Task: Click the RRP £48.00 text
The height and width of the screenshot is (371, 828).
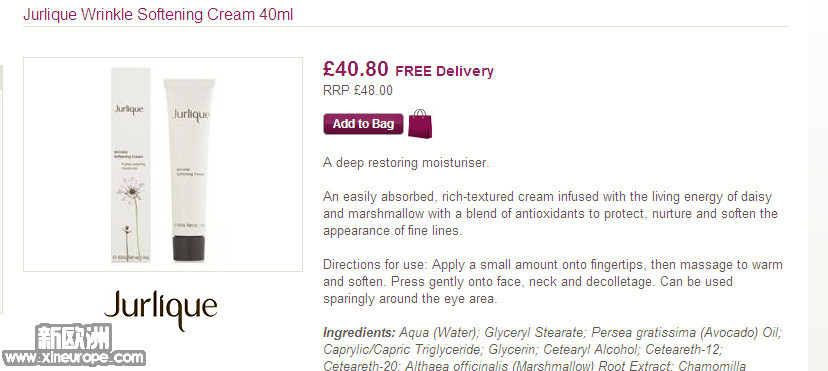Action: tap(358, 91)
